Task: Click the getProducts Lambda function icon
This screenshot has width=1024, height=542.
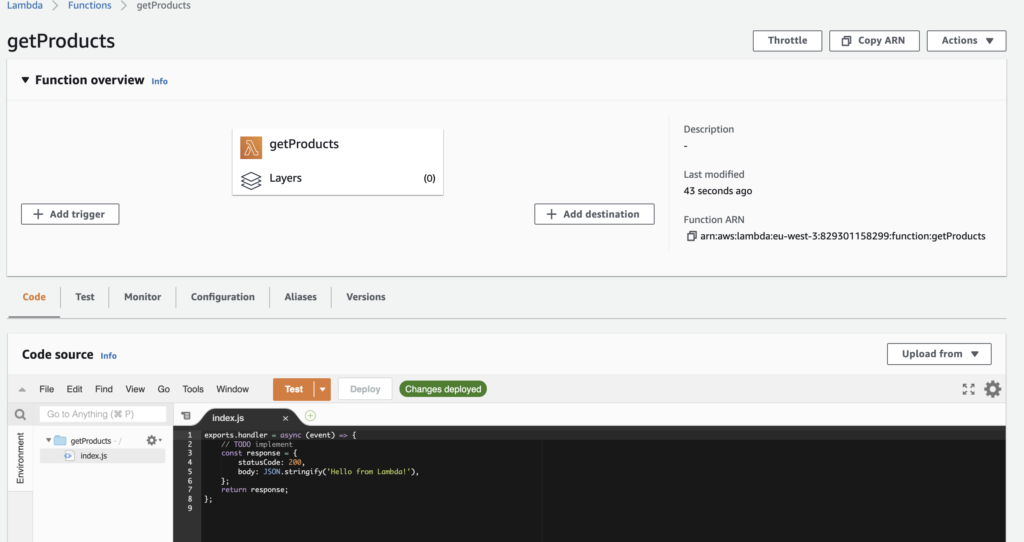Action: (251, 148)
